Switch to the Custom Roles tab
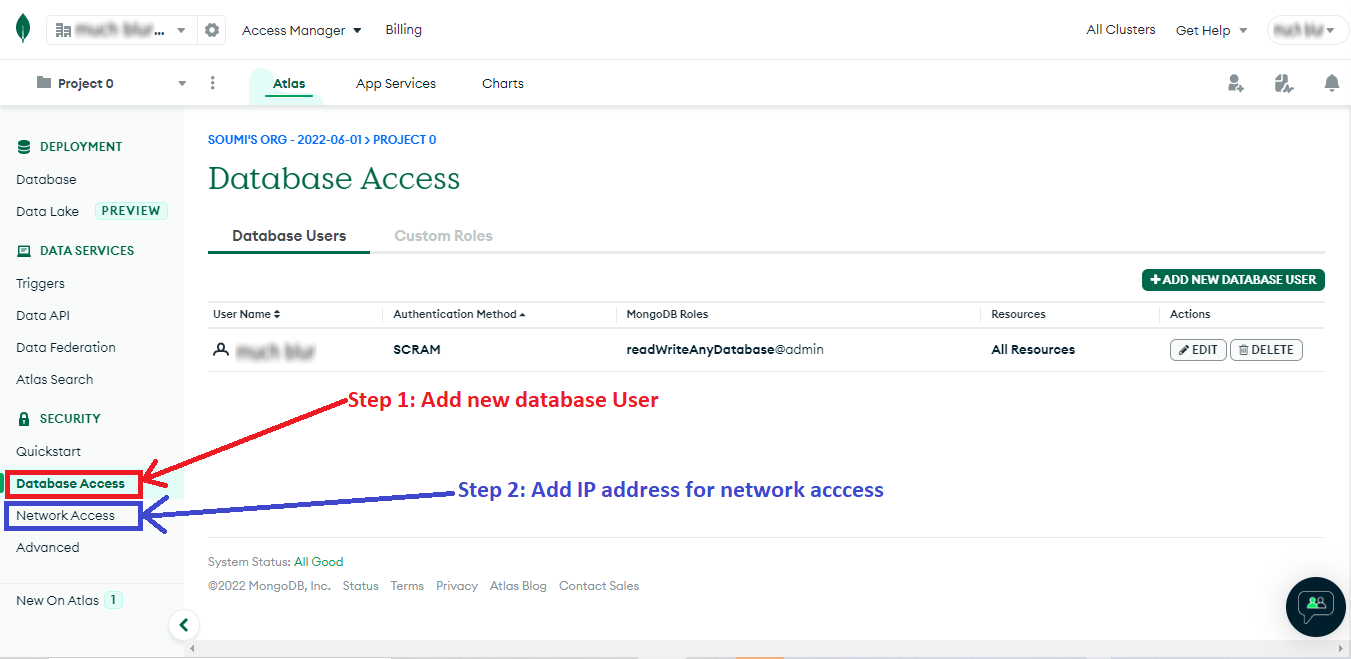1351x659 pixels. coord(443,235)
